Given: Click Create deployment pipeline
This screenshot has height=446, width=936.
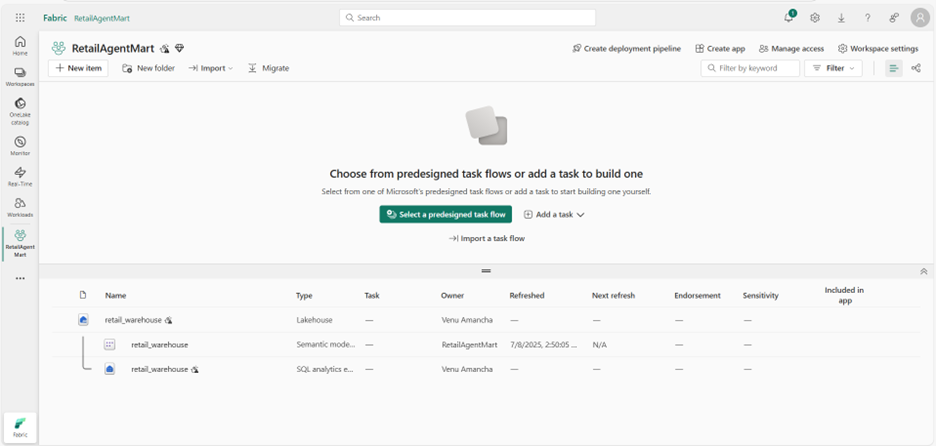Looking at the screenshot, I should coord(626,49).
